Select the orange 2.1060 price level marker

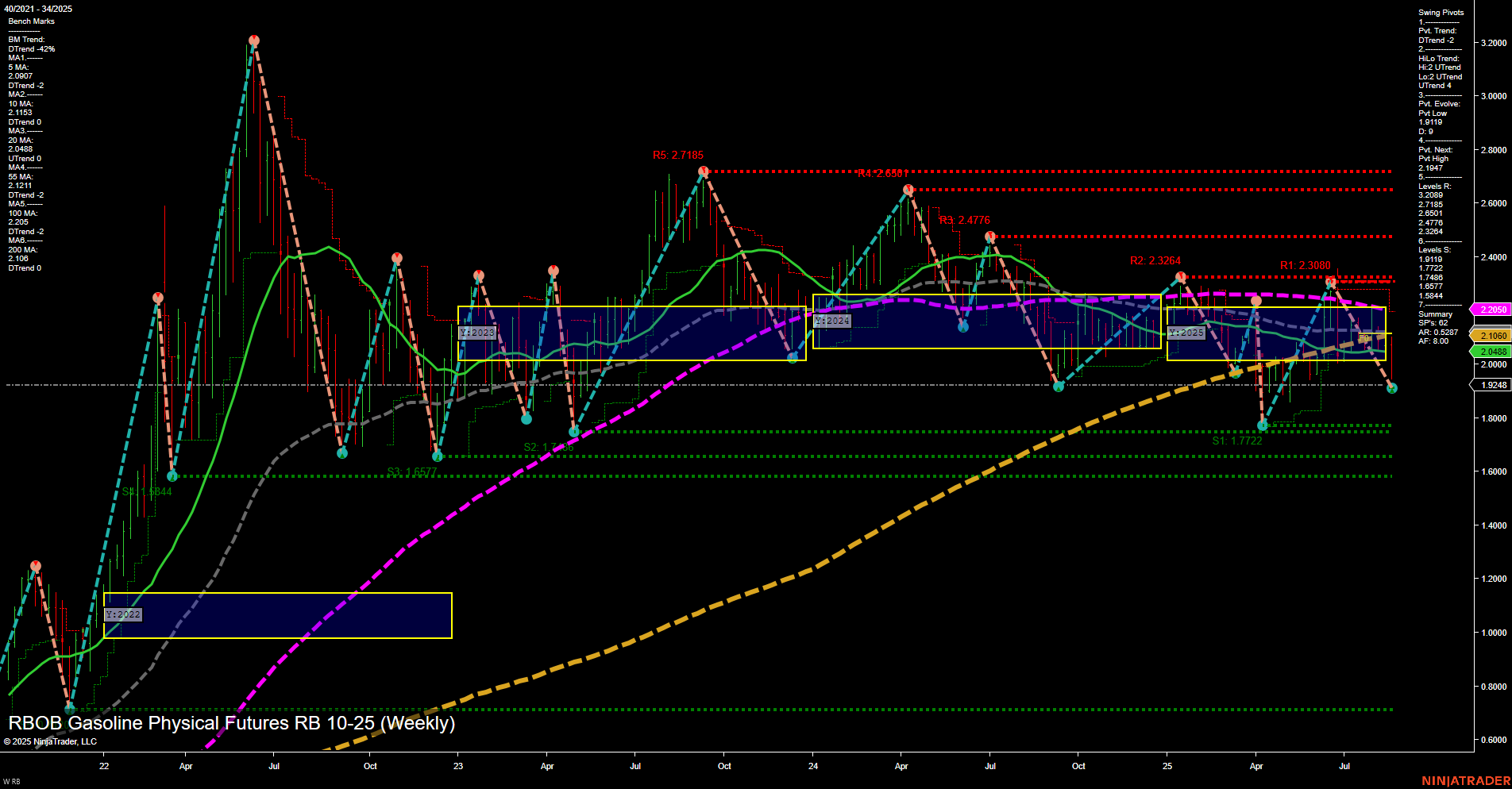[x=1493, y=335]
